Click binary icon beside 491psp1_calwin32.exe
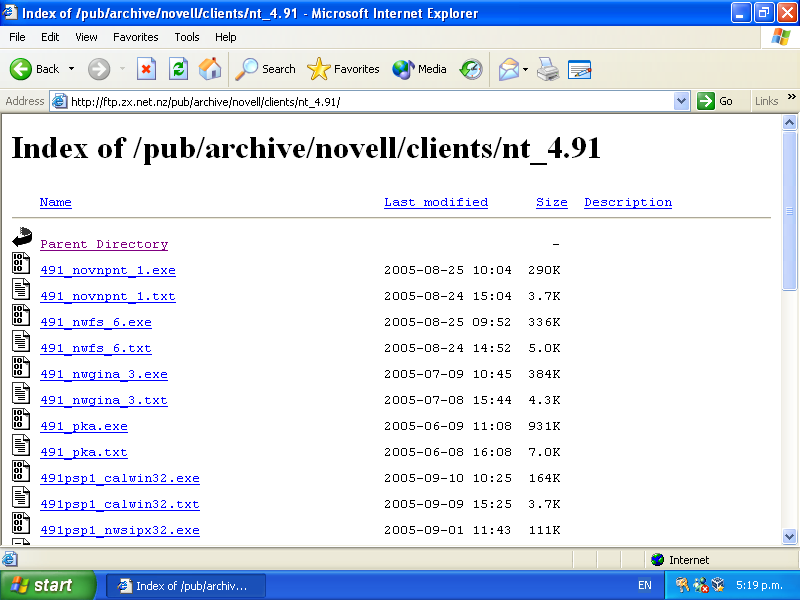The height and width of the screenshot is (600, 800). click(x=21, y=471)
